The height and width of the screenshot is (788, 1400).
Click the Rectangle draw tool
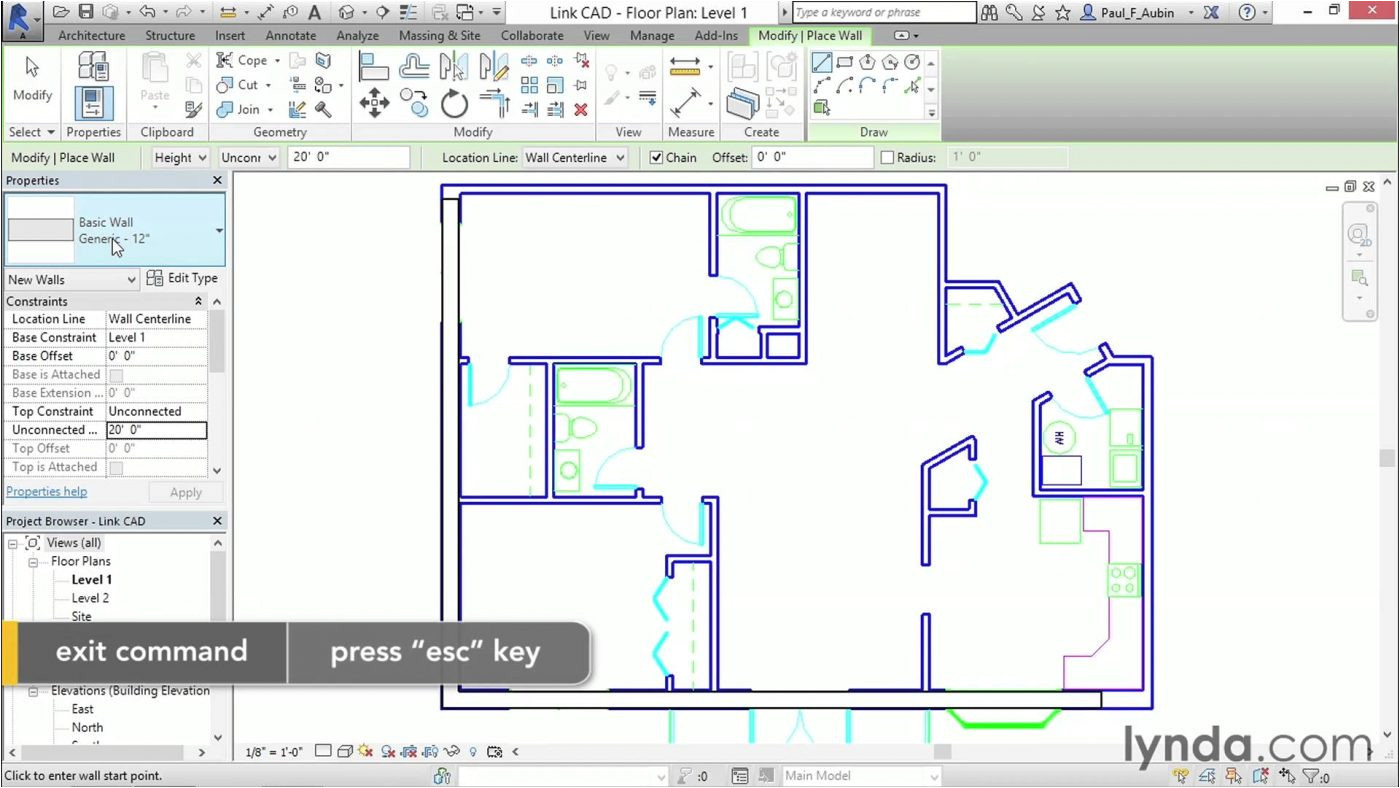[845, 63]
